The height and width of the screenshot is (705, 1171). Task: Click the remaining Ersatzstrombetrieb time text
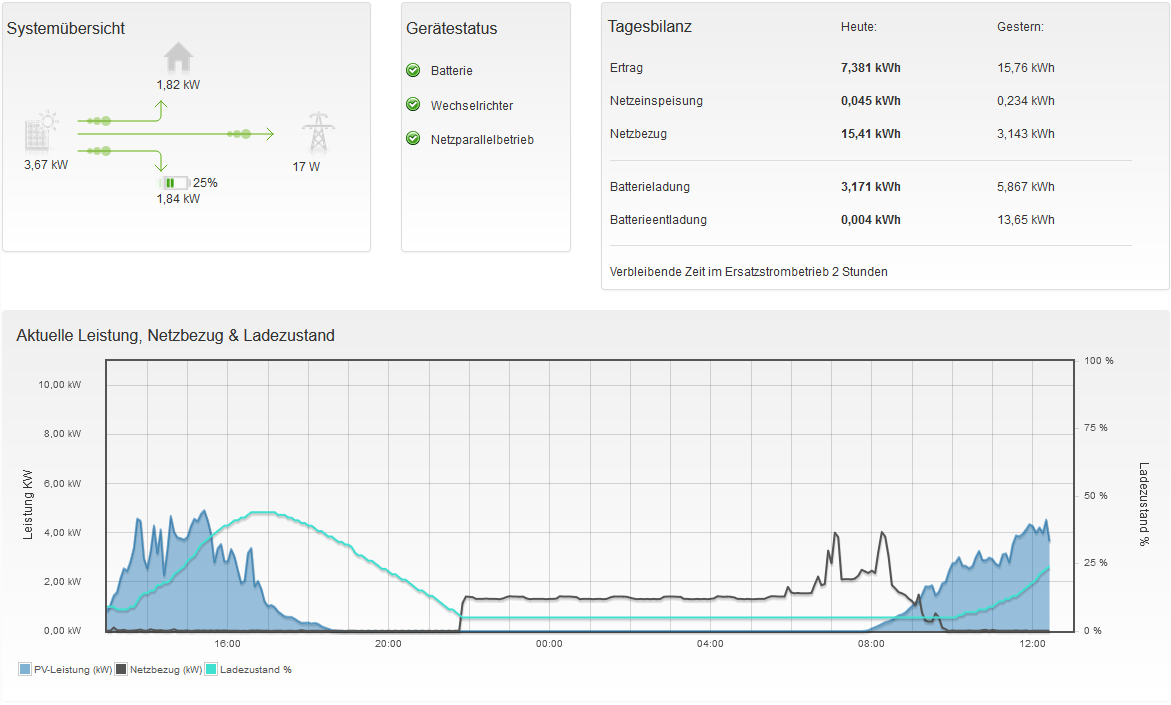coord(748,272)
